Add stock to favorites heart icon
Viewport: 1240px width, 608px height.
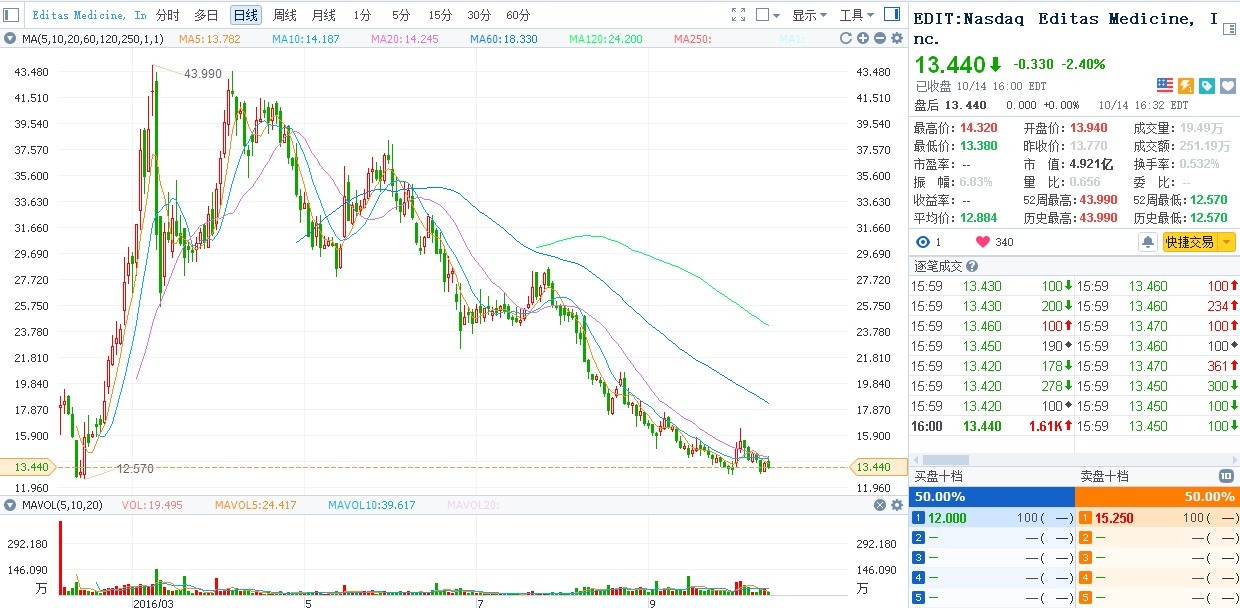coord(1227,86)
